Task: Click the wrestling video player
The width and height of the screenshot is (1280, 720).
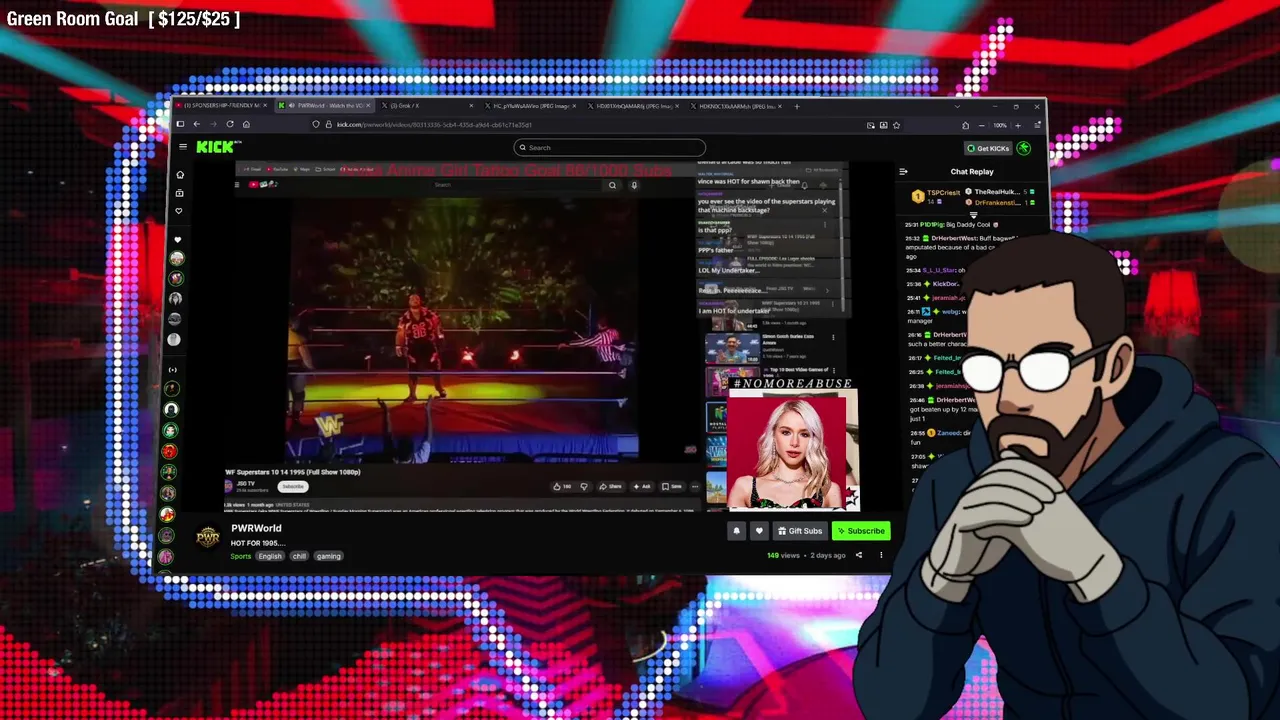Action: [465, 330]
